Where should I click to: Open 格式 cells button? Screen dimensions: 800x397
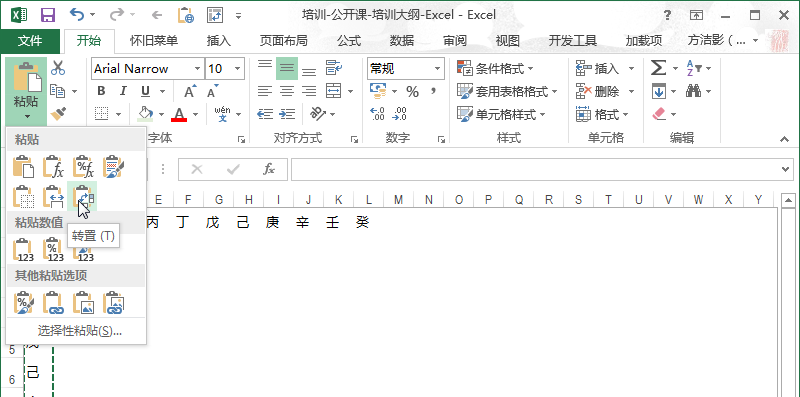(x=602, y=114)
